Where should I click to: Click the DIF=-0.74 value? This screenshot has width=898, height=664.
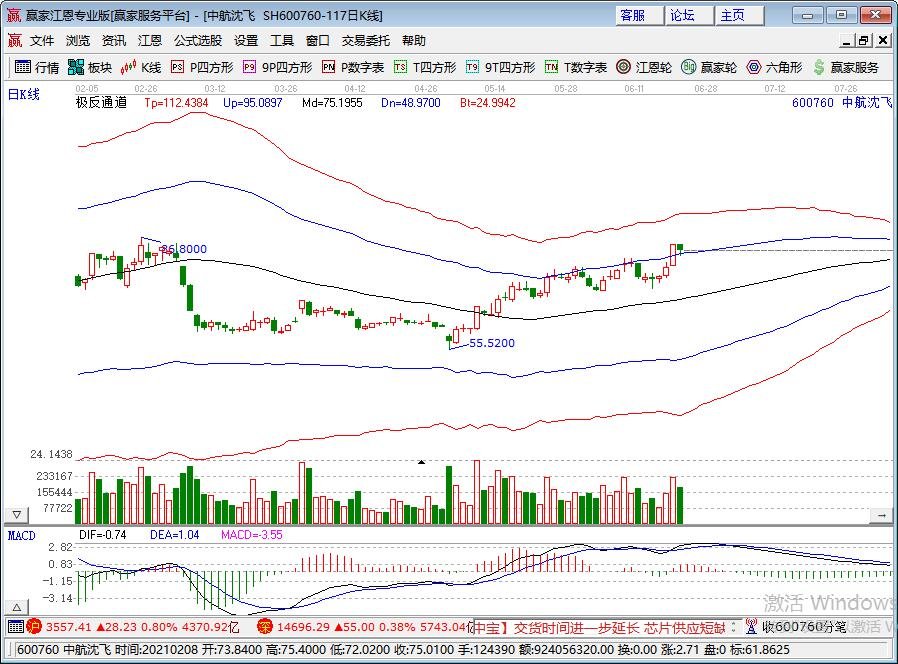[x=103, y=535]
